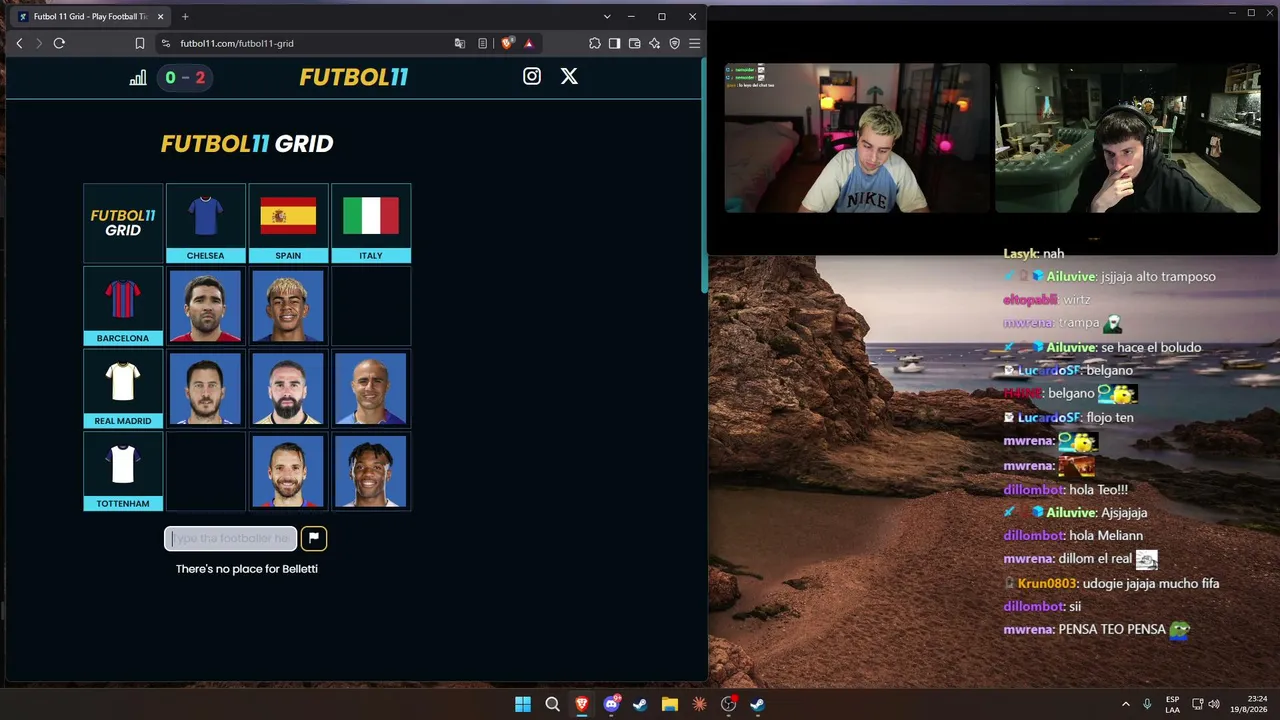This screenshot has height=720, width=1280.
Task: Open a new browser tab
Action: 185,17
